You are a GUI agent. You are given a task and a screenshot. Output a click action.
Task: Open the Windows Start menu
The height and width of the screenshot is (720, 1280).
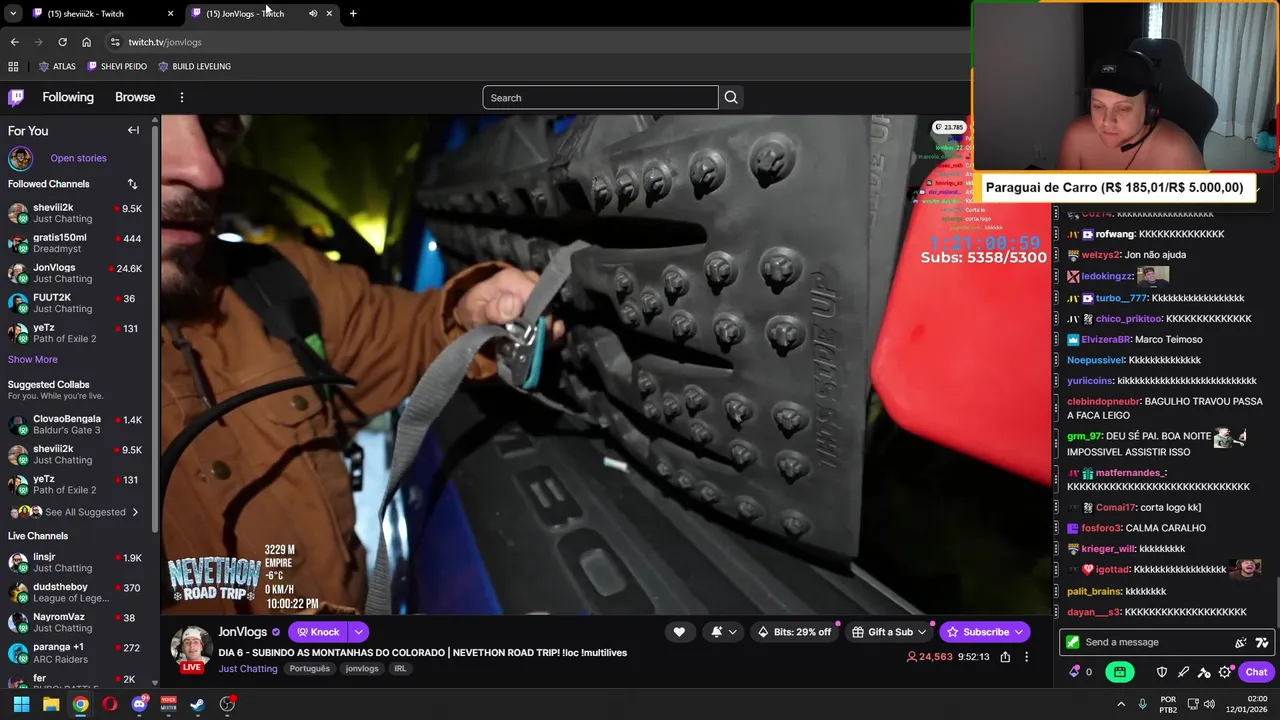pos(21,704)
